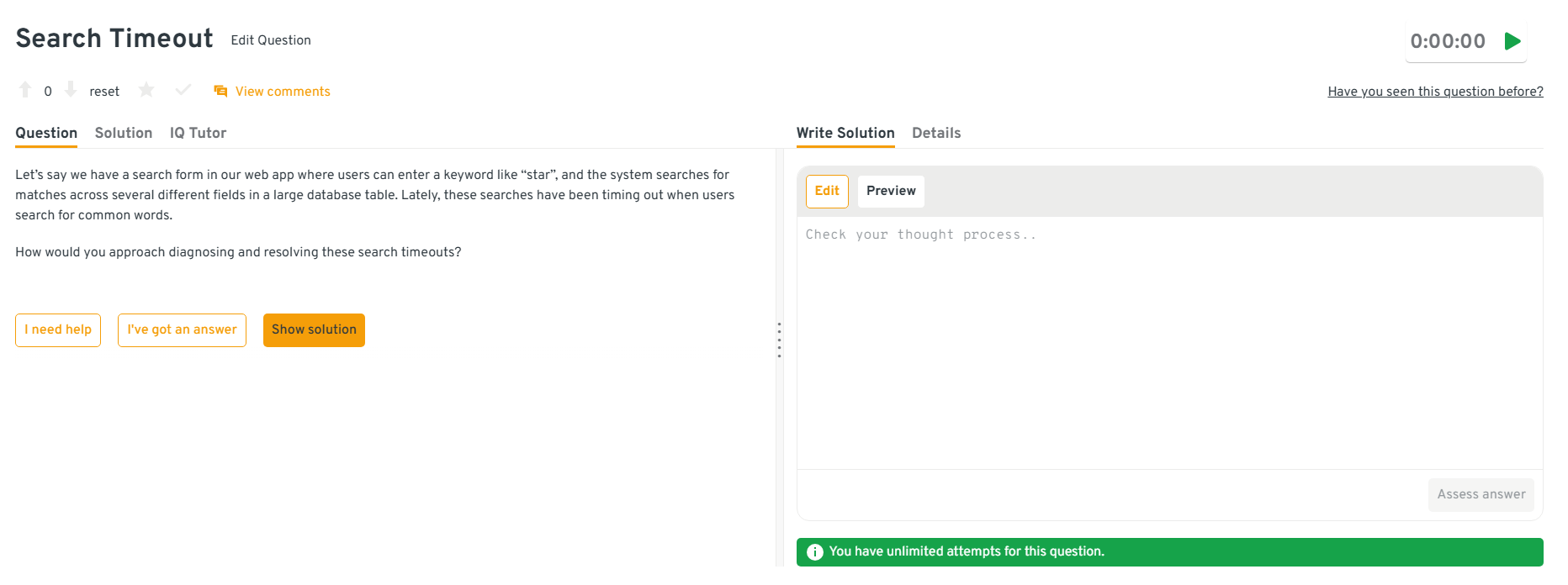Screen dimensions: 1568x585
Task: Upvote the question with up arrow
Action: coord(25,90)
